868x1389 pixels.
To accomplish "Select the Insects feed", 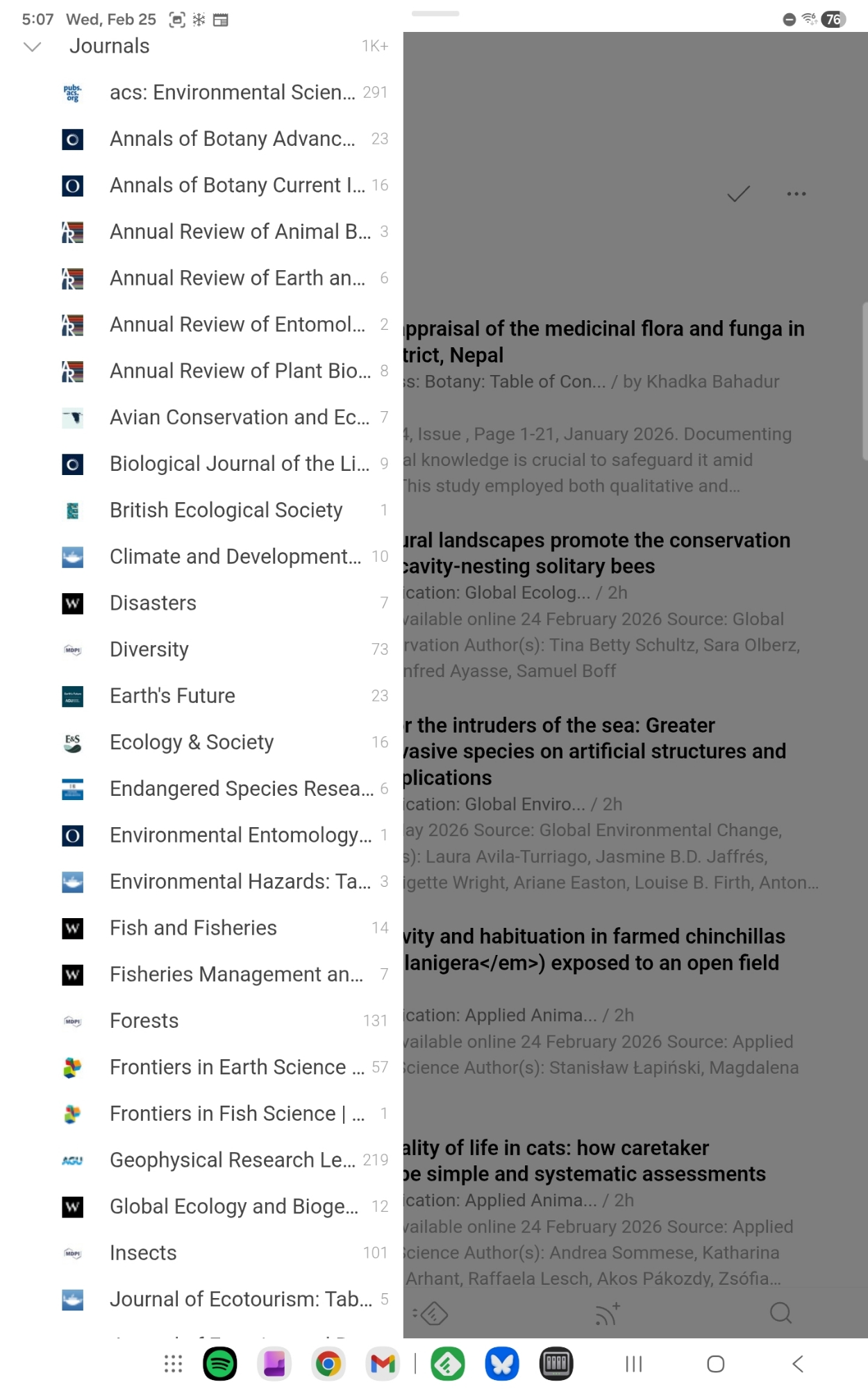I will point(143,1253).
